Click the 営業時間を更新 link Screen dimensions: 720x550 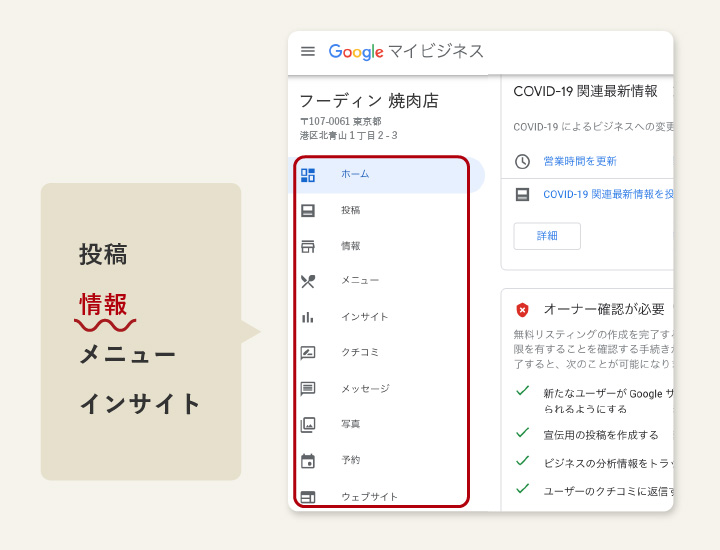point(580,161)
